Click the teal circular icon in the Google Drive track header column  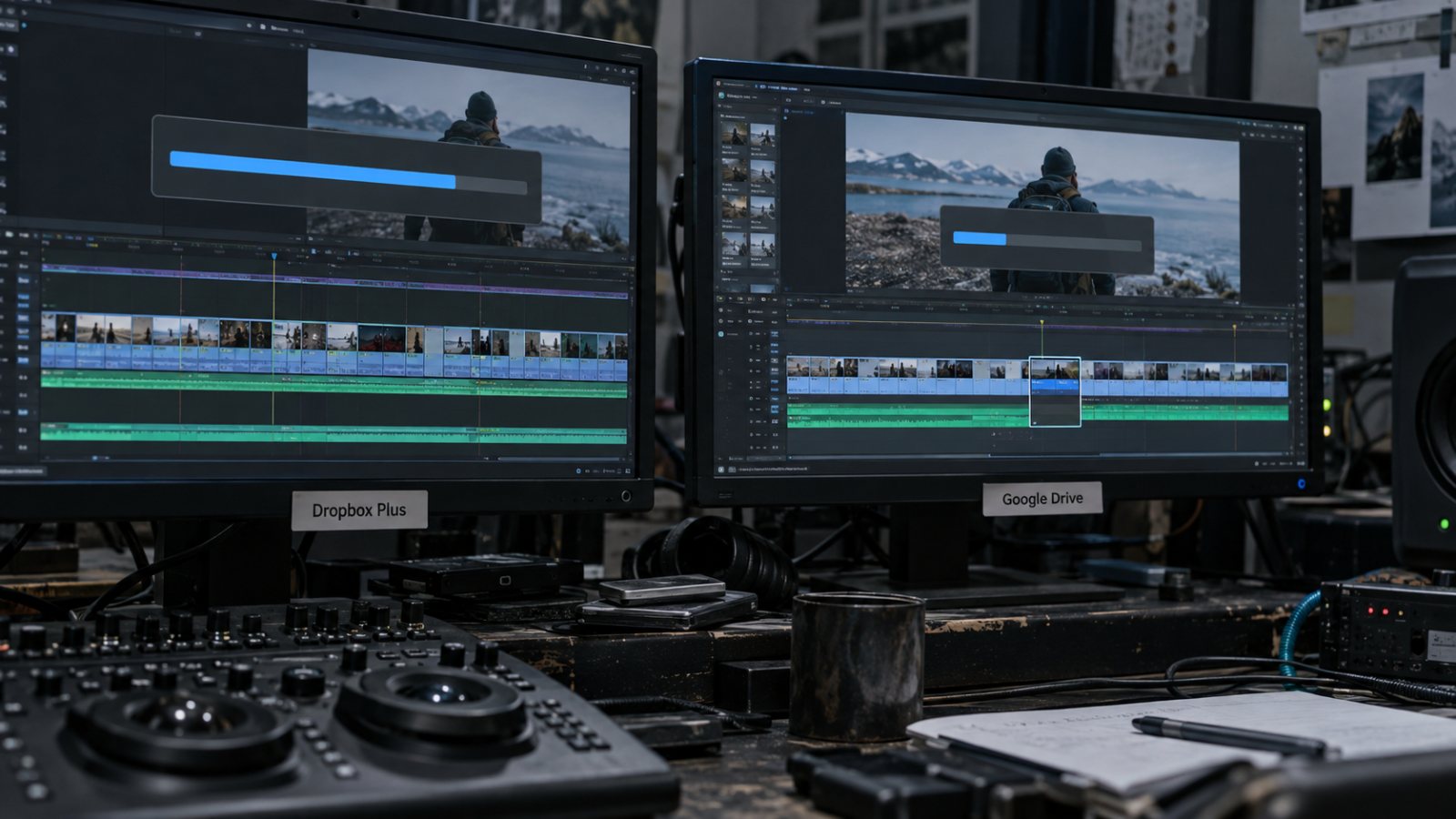[x=722, y=334]
